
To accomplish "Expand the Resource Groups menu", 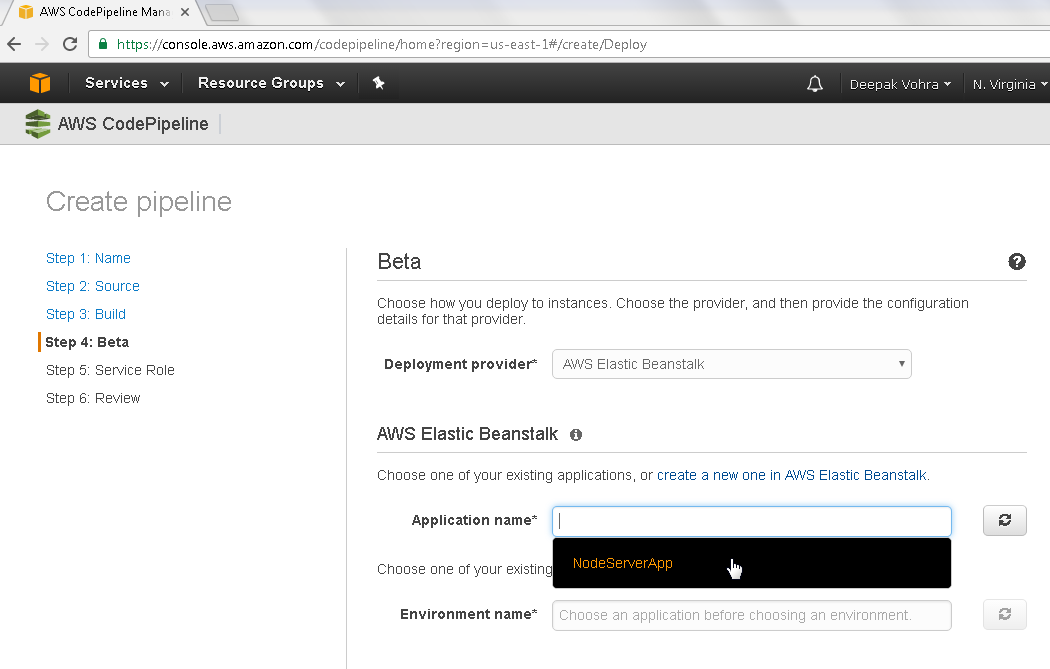I will click(271, 83).
